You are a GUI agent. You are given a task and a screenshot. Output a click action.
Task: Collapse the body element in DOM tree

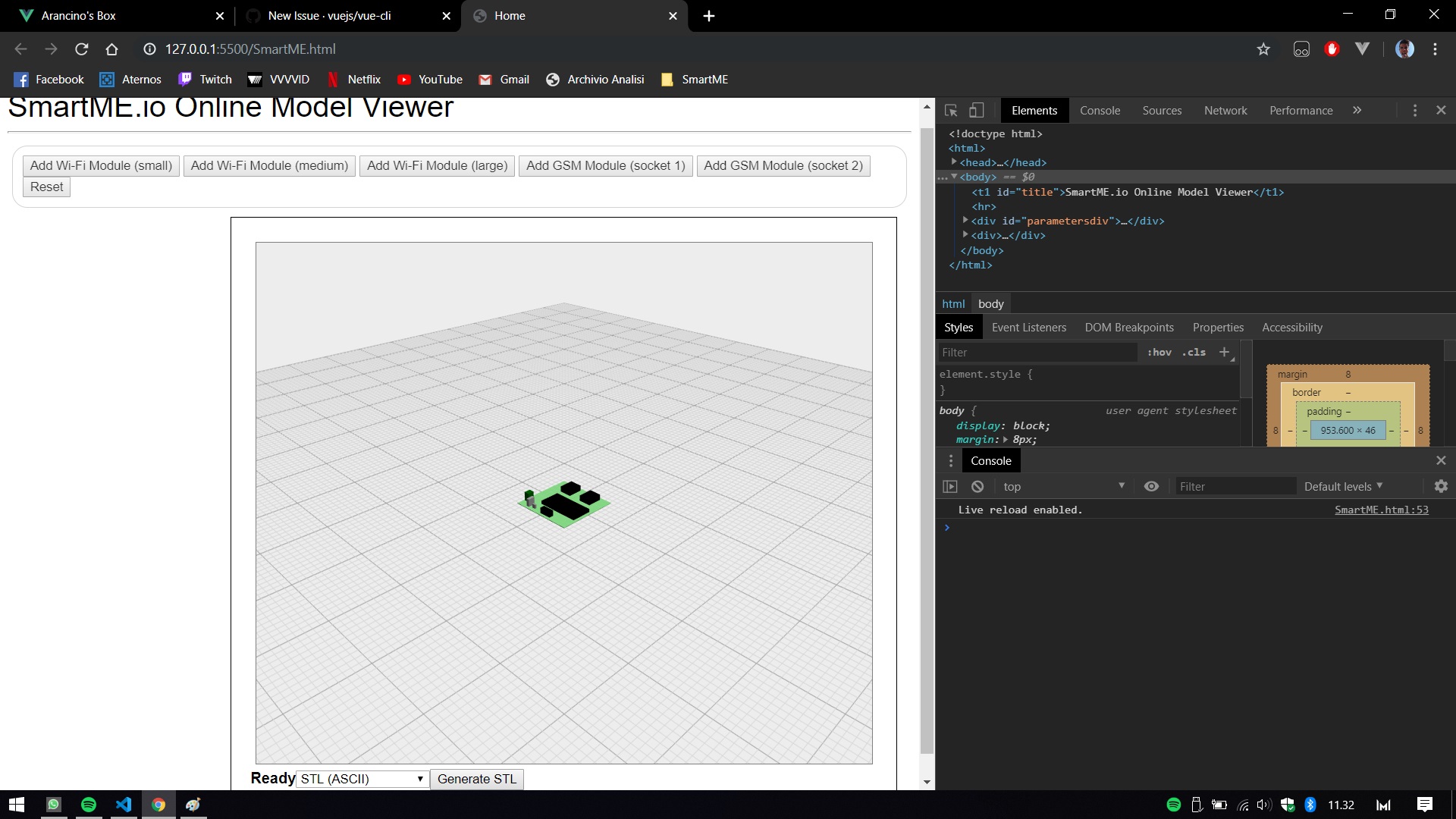954,177
